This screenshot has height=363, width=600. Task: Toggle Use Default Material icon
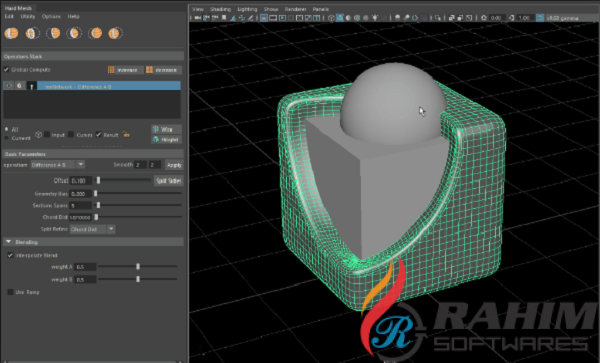pos(348,18)
